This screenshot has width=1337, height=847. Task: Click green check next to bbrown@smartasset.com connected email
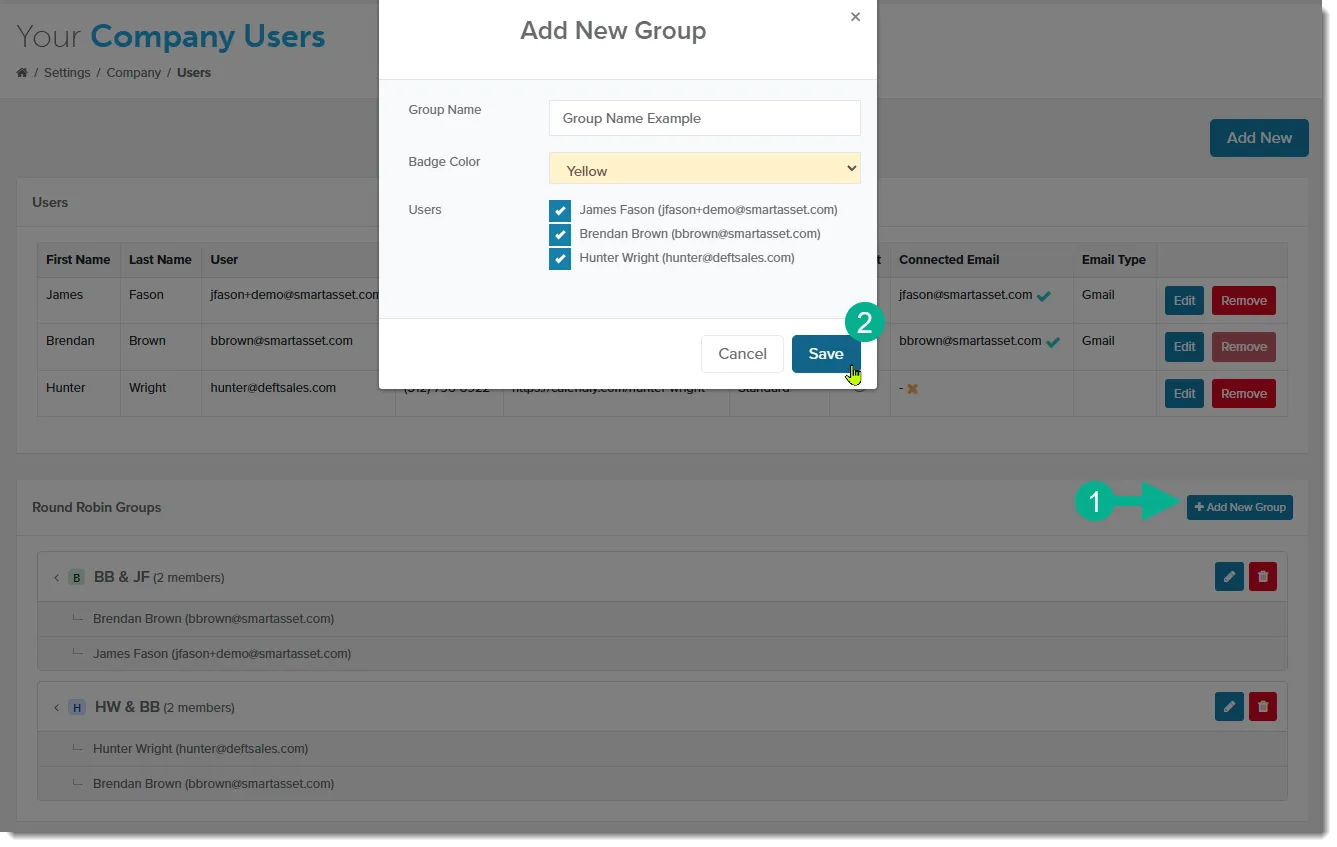pos(1053,342)
